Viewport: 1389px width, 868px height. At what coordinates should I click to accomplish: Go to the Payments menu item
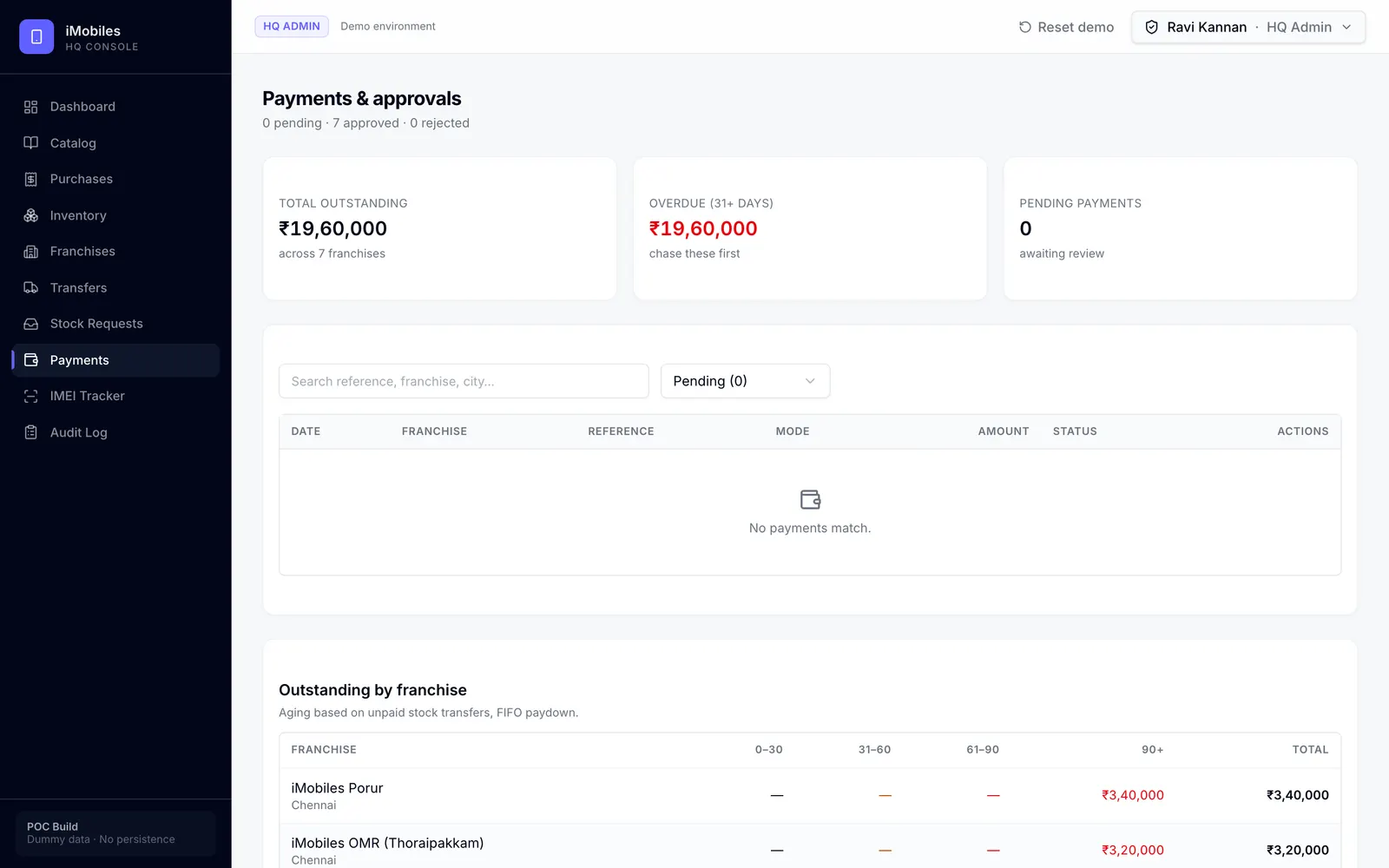coord(115,360)
